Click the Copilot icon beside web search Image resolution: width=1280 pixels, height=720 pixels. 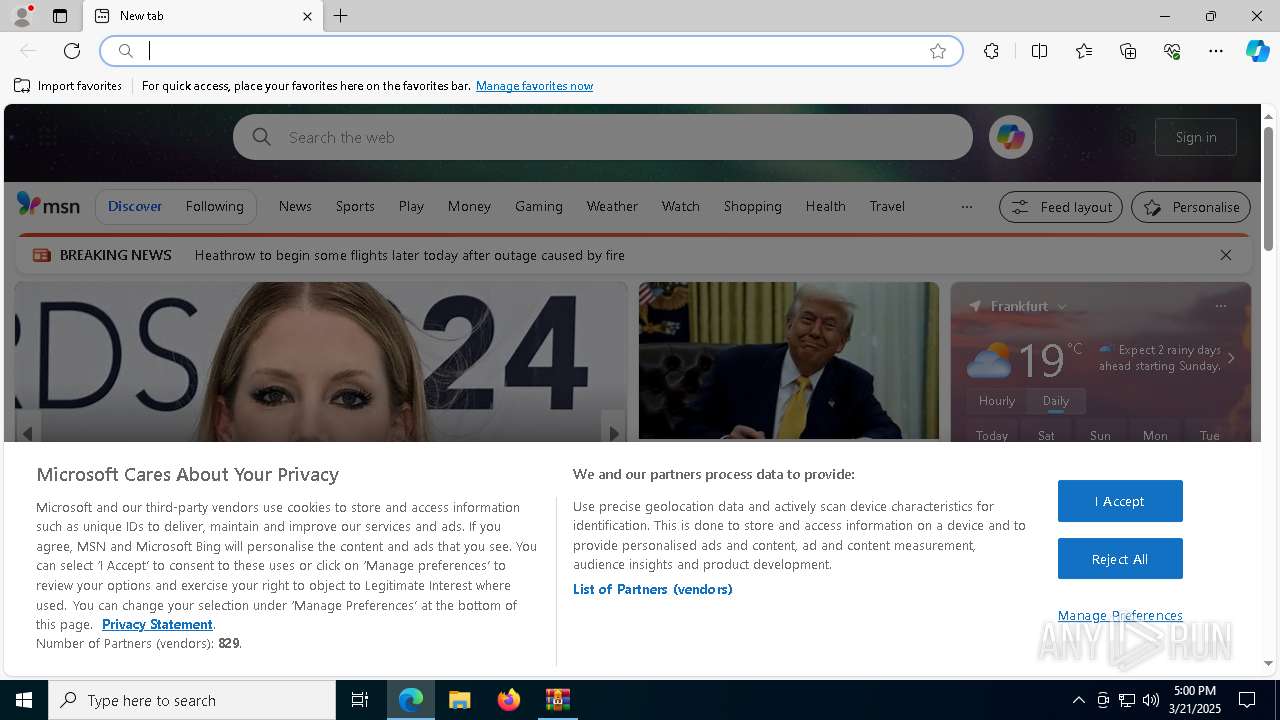coord(1010,137)
